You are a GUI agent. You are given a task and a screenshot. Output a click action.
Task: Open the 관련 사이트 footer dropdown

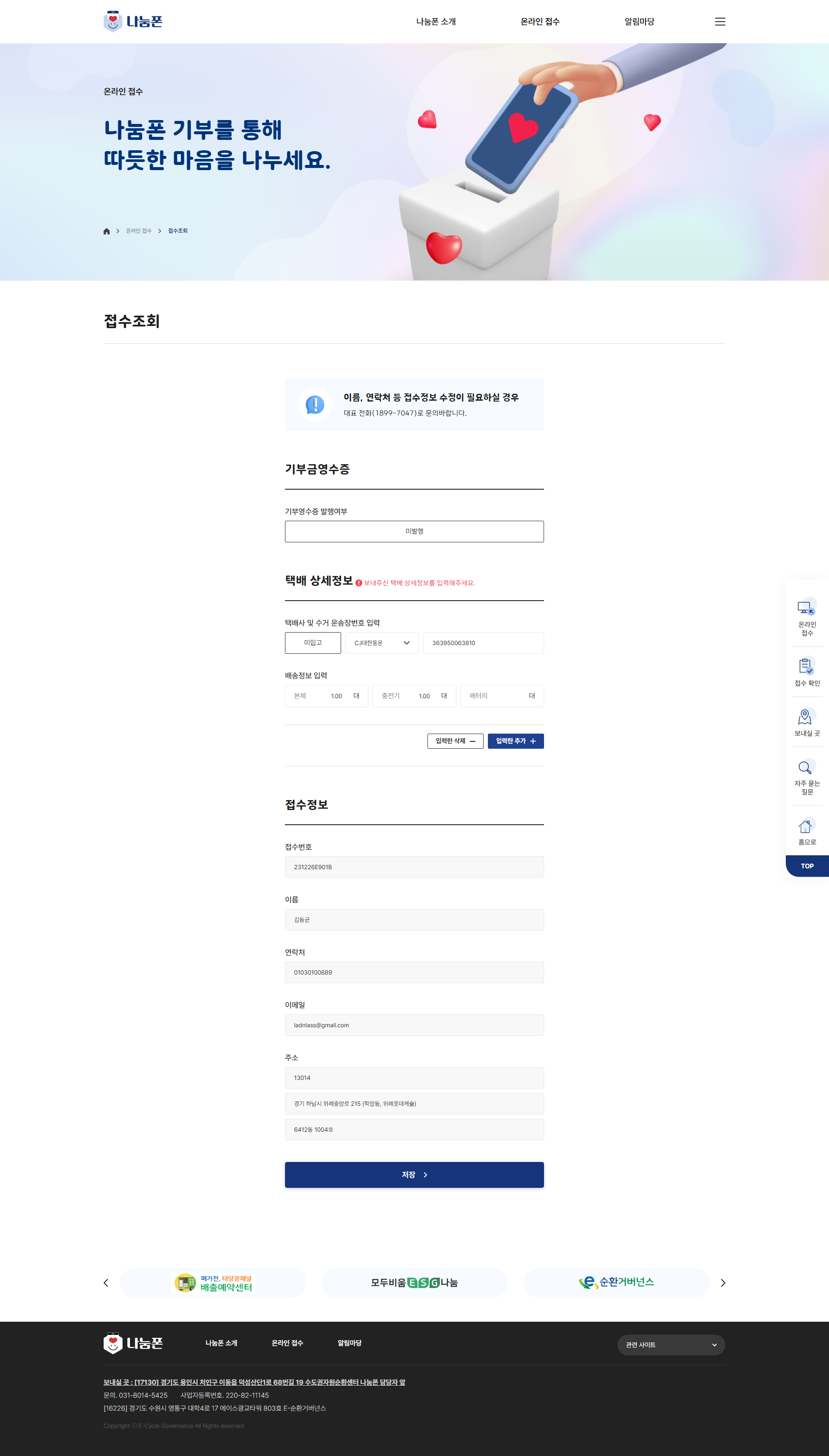point(671,1345)
